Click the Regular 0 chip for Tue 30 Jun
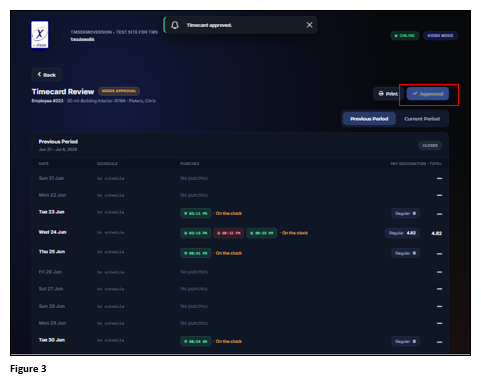The height and width of the screenshot is (388, 481). 405,341
